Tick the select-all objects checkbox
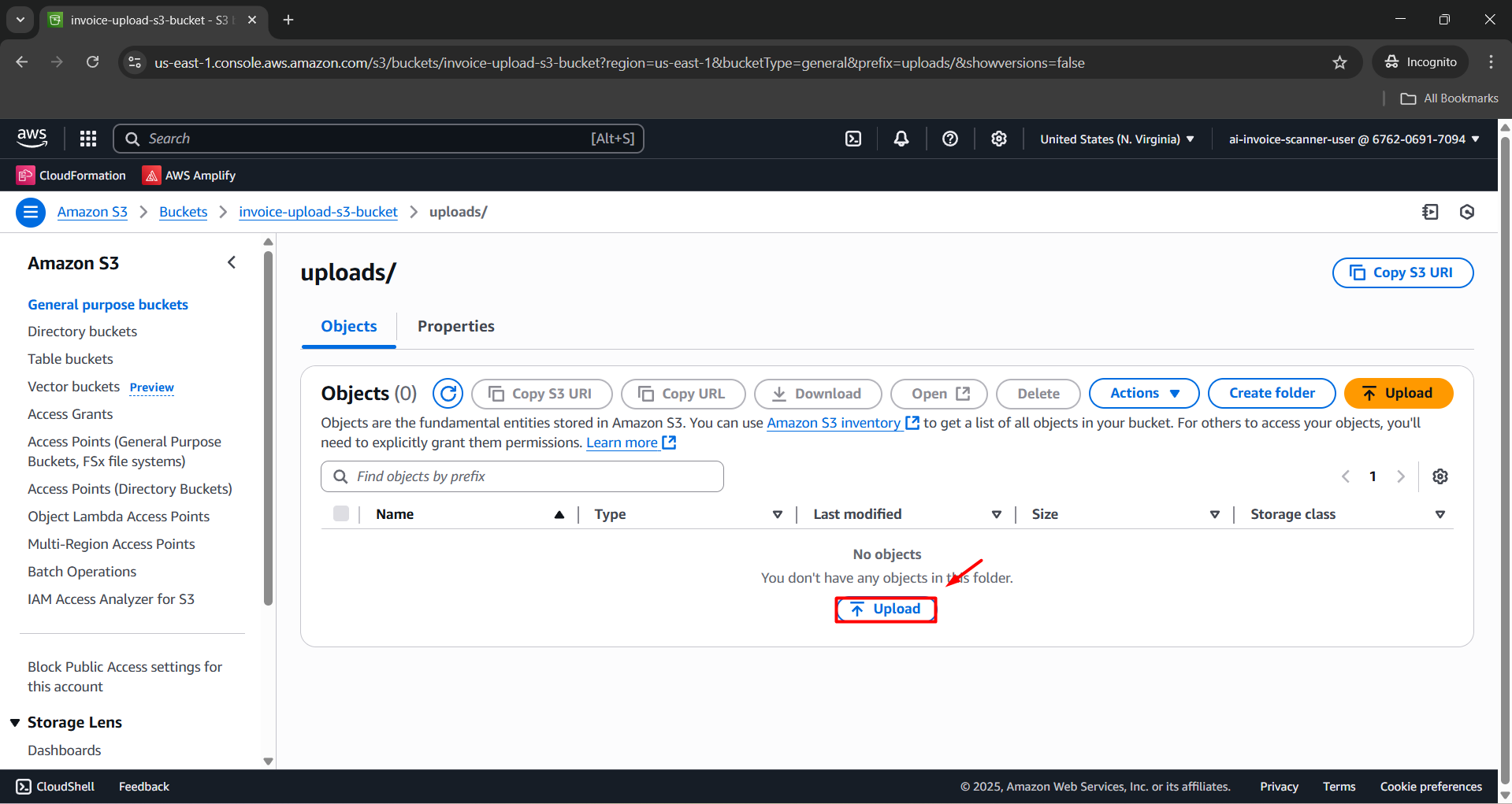The height and width of the screenshot is (804, 1512). click(x=341, y=514)
